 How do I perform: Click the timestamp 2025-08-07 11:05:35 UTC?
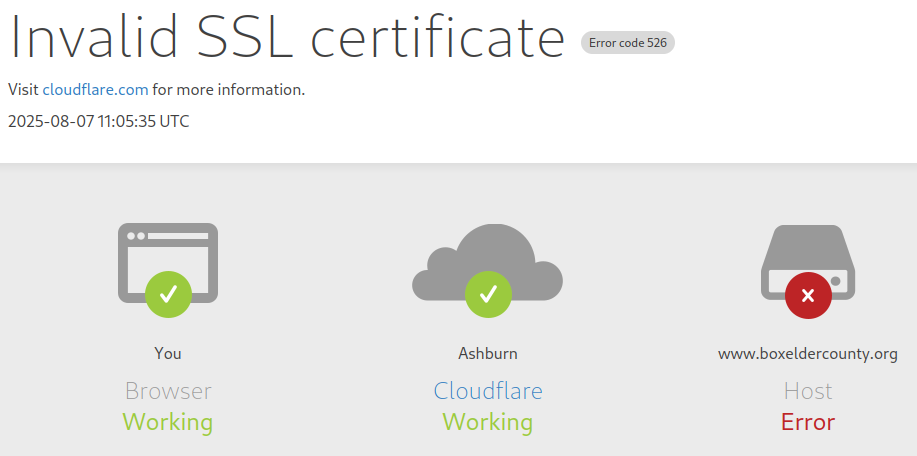99,122
